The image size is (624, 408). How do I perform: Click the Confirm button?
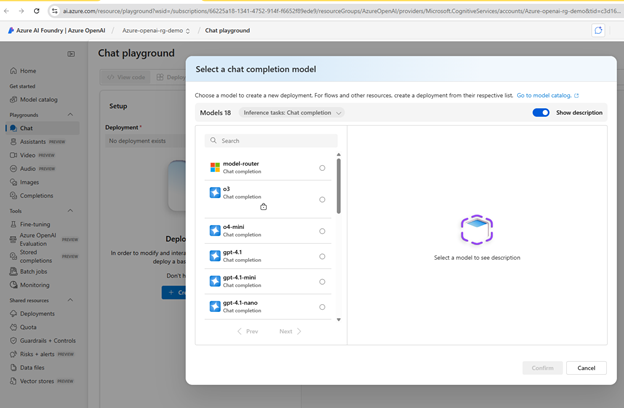click(542, 368)
